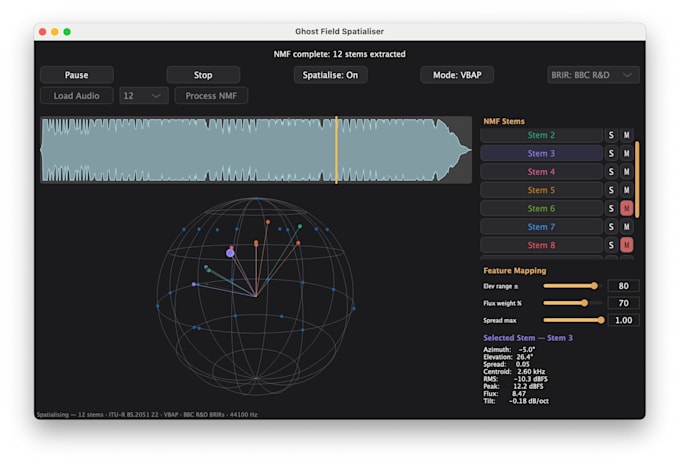Select Stem 2 in the stems list
680x465 pixels.
[541, 135]
